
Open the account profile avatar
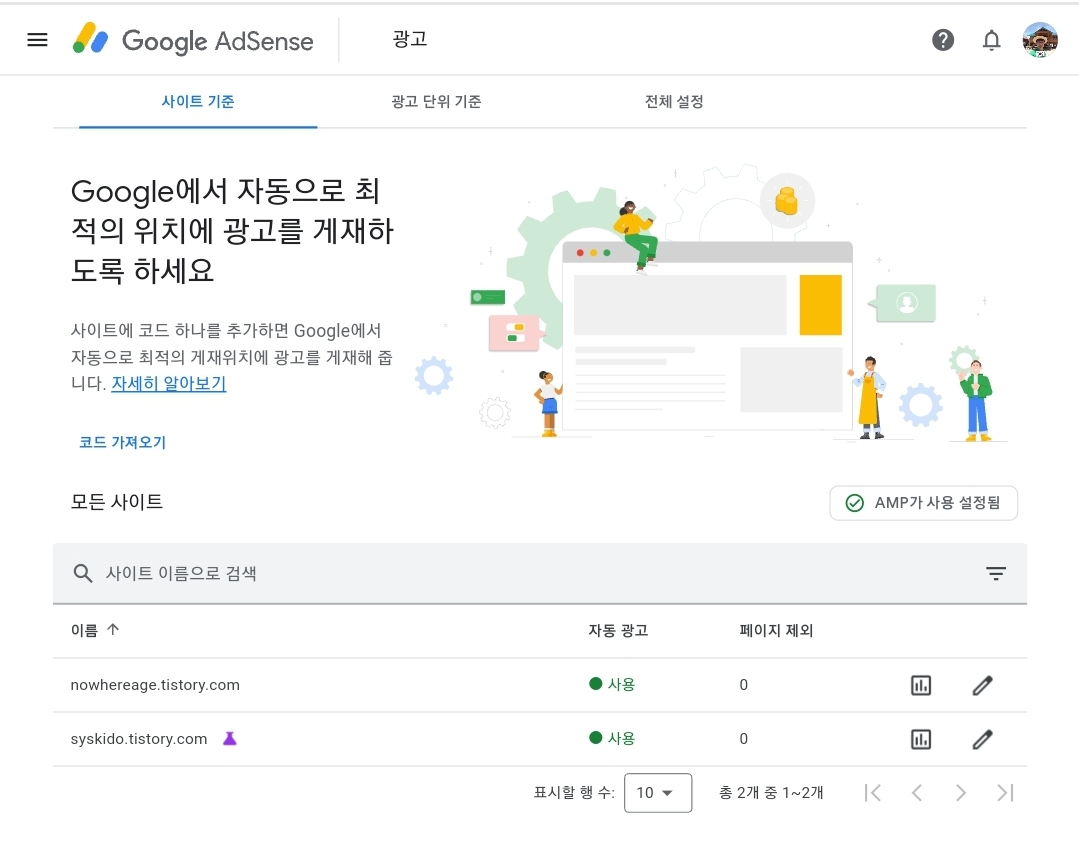pos(1040,40)
